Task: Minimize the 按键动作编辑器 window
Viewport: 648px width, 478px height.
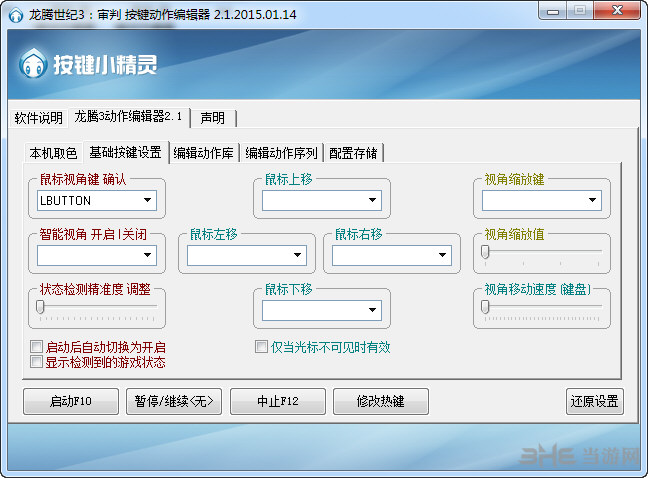Action: click(553, 11)
